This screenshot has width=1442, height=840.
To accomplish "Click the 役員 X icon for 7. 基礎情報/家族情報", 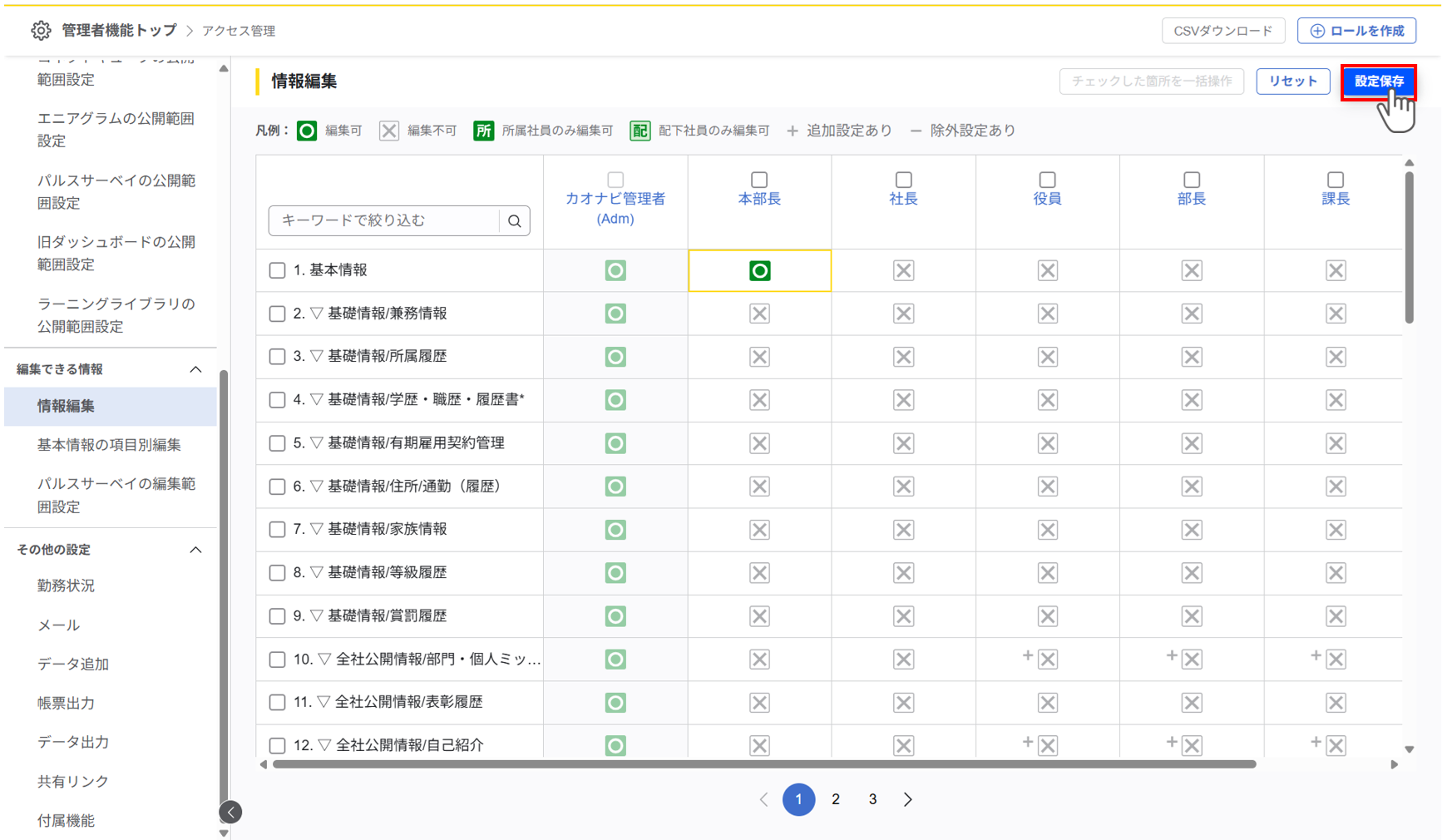I will coord(1047,530).
